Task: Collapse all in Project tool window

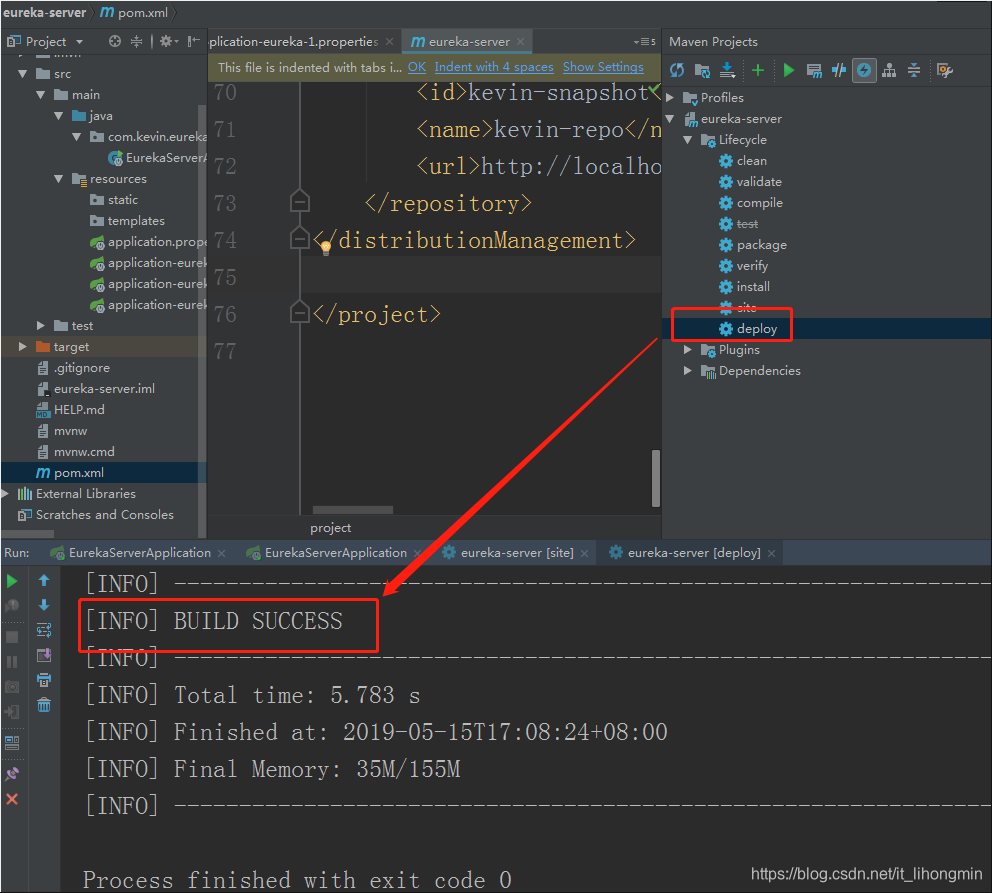Action: coord(136,41)
